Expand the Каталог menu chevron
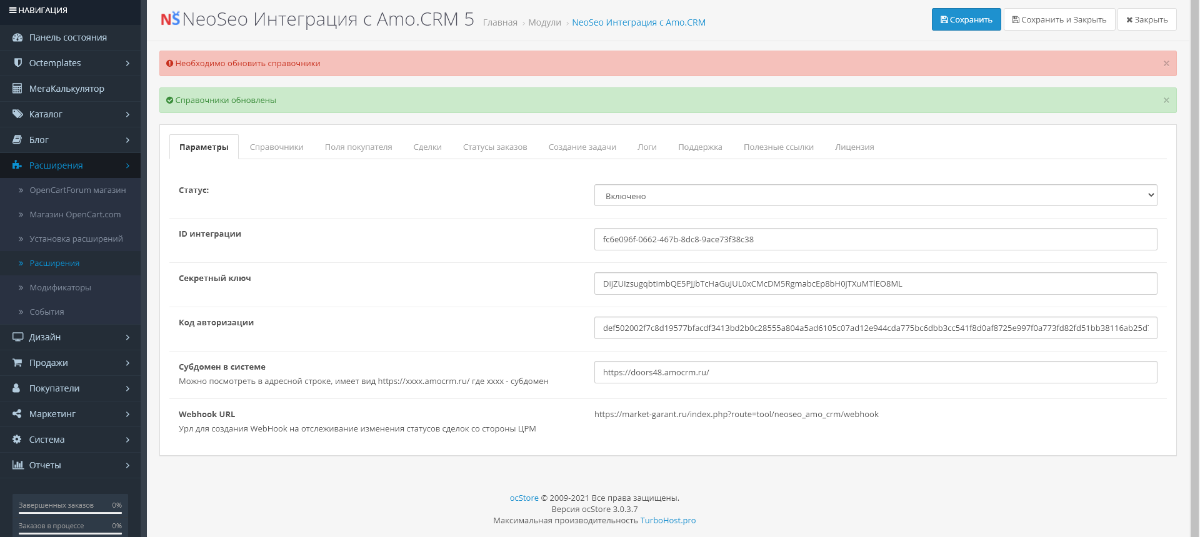1200x537 pixels. (128, 114)
